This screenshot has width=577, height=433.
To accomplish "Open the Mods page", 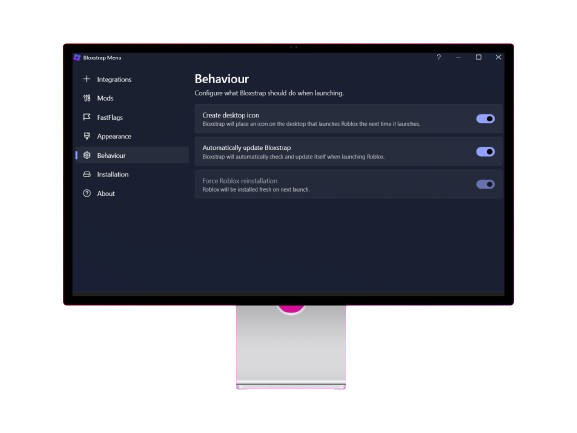I will pyautogui.click(x=132, y=98).
